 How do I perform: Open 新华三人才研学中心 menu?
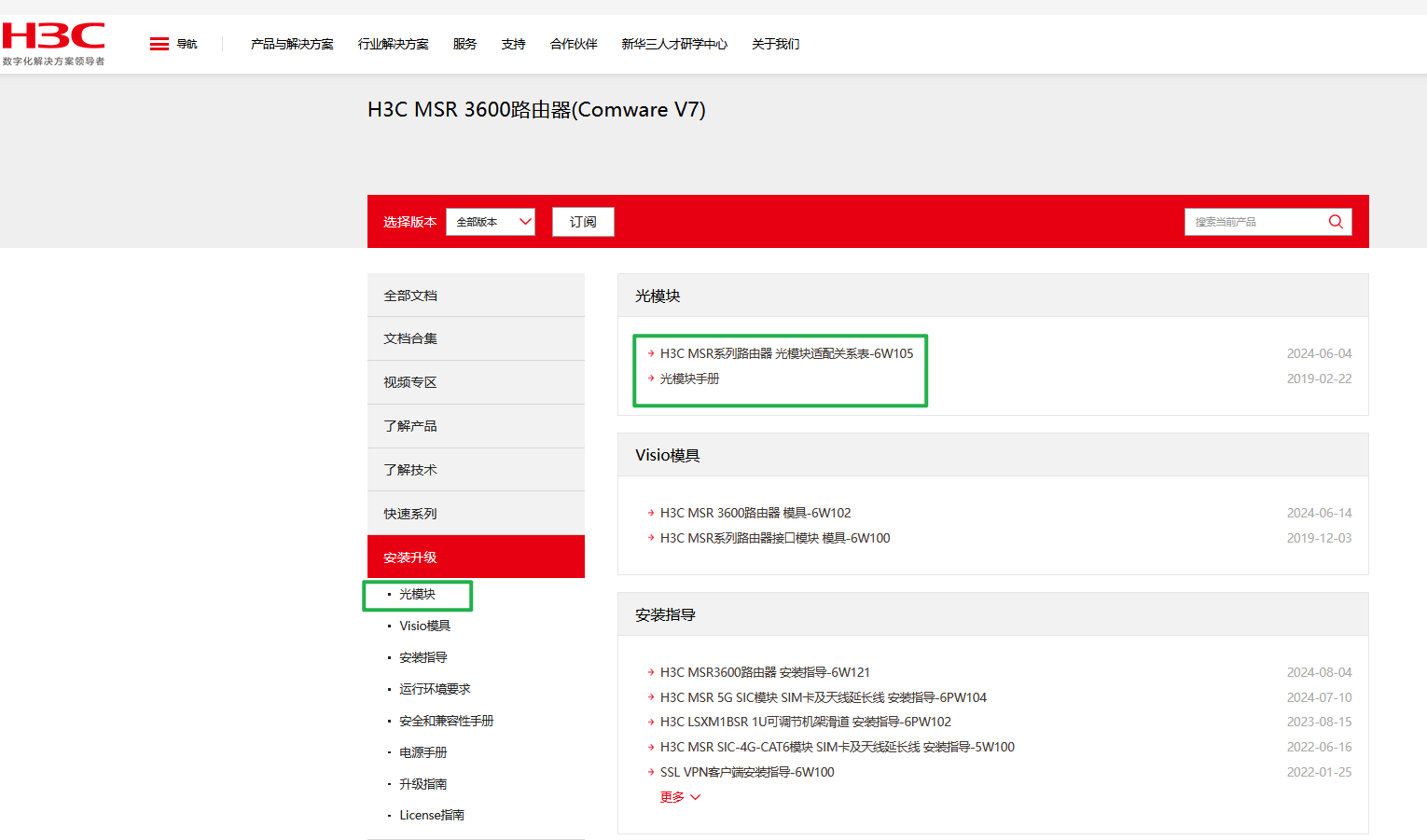coord(674,44)
